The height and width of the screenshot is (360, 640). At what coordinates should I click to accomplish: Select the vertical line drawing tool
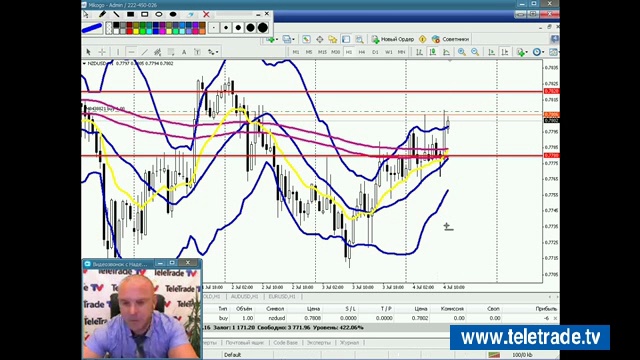(x=118, y=52)
